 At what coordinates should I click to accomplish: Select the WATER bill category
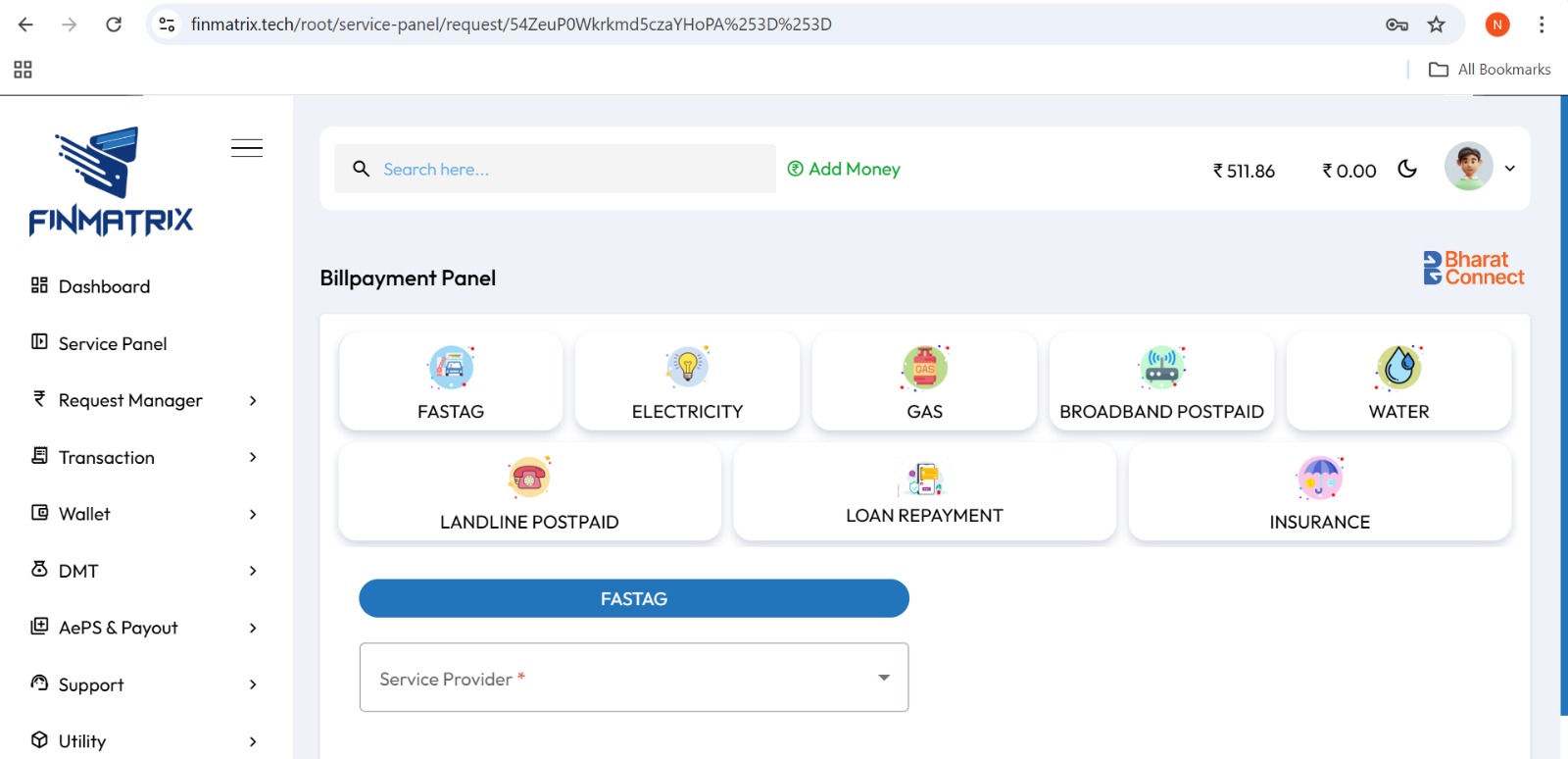click(1398, 382)
